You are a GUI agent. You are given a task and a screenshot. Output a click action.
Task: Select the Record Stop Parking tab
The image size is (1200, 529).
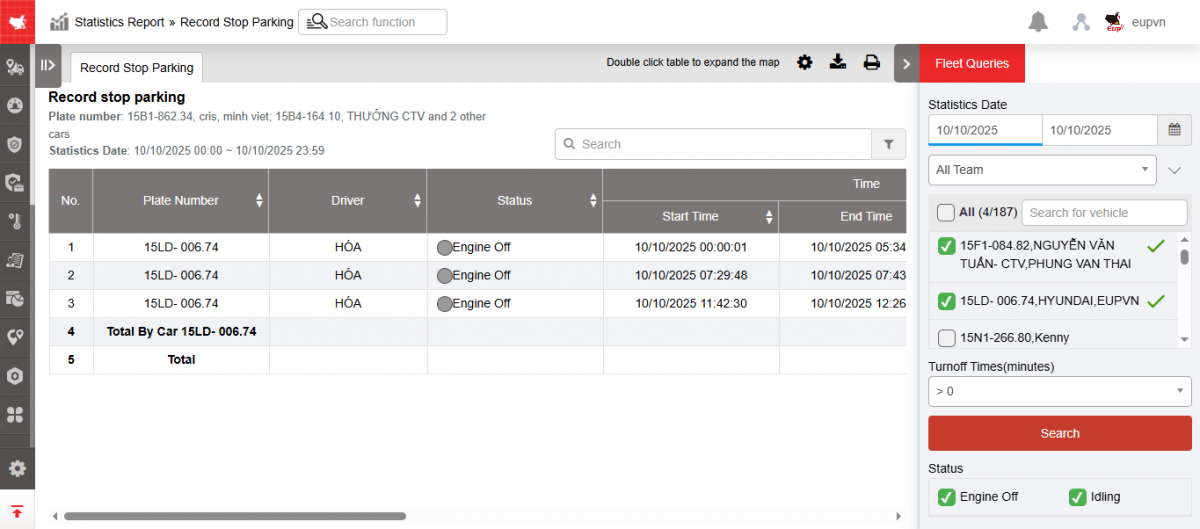click(137, 68)
